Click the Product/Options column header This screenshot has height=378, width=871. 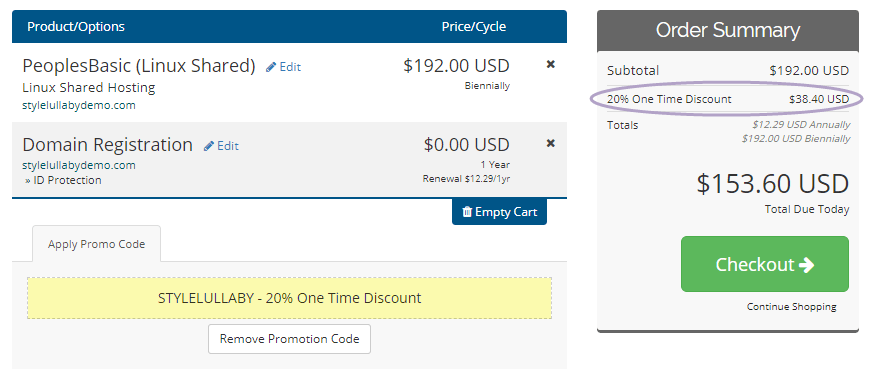tap(76, 27)
